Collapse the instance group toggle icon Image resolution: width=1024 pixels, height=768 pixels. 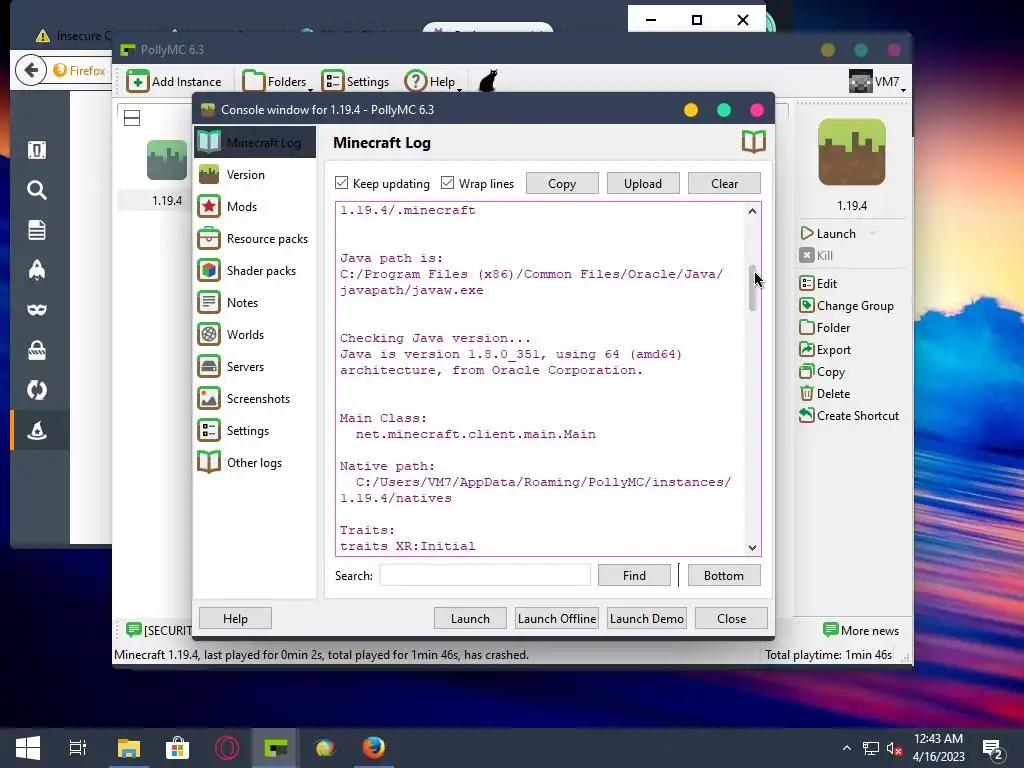pos(132,118)
